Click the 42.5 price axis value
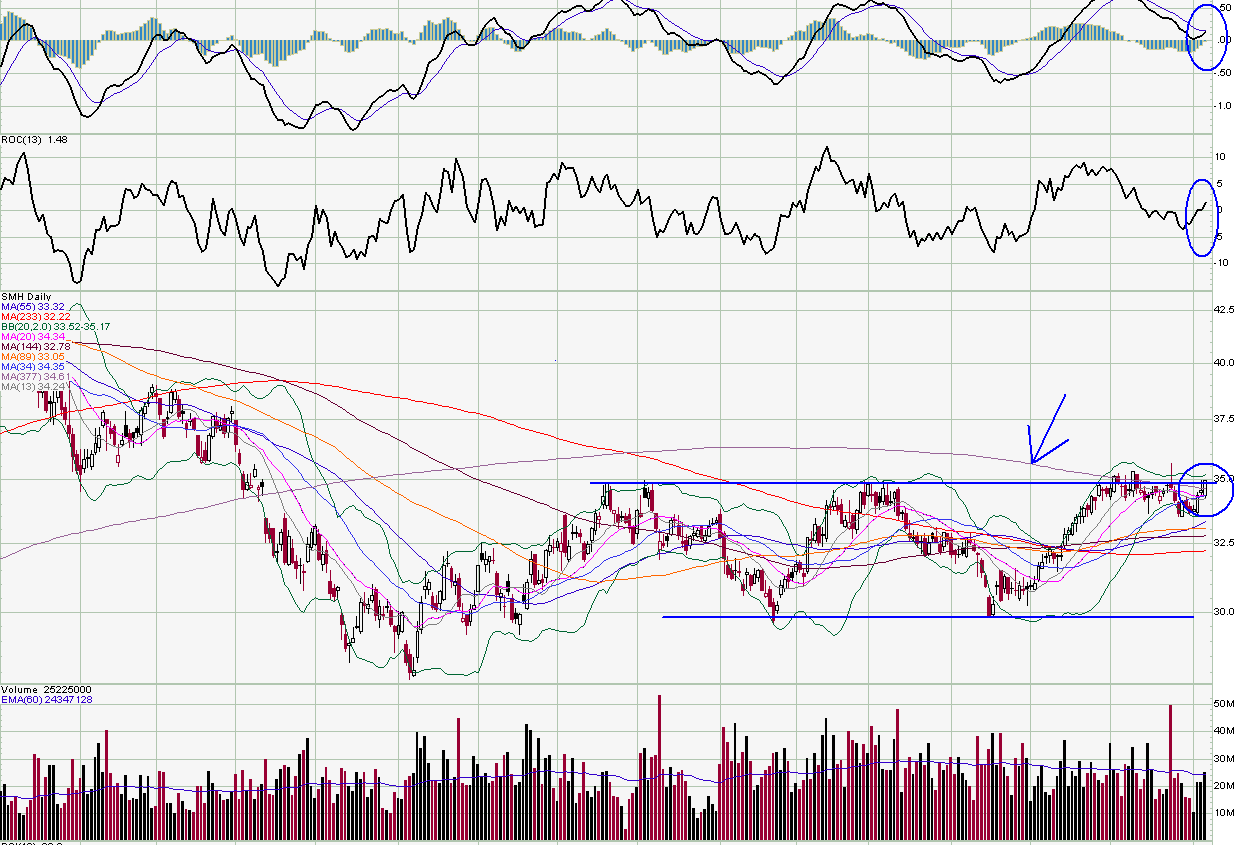The image size is (1247, 845). point(1223,310)
